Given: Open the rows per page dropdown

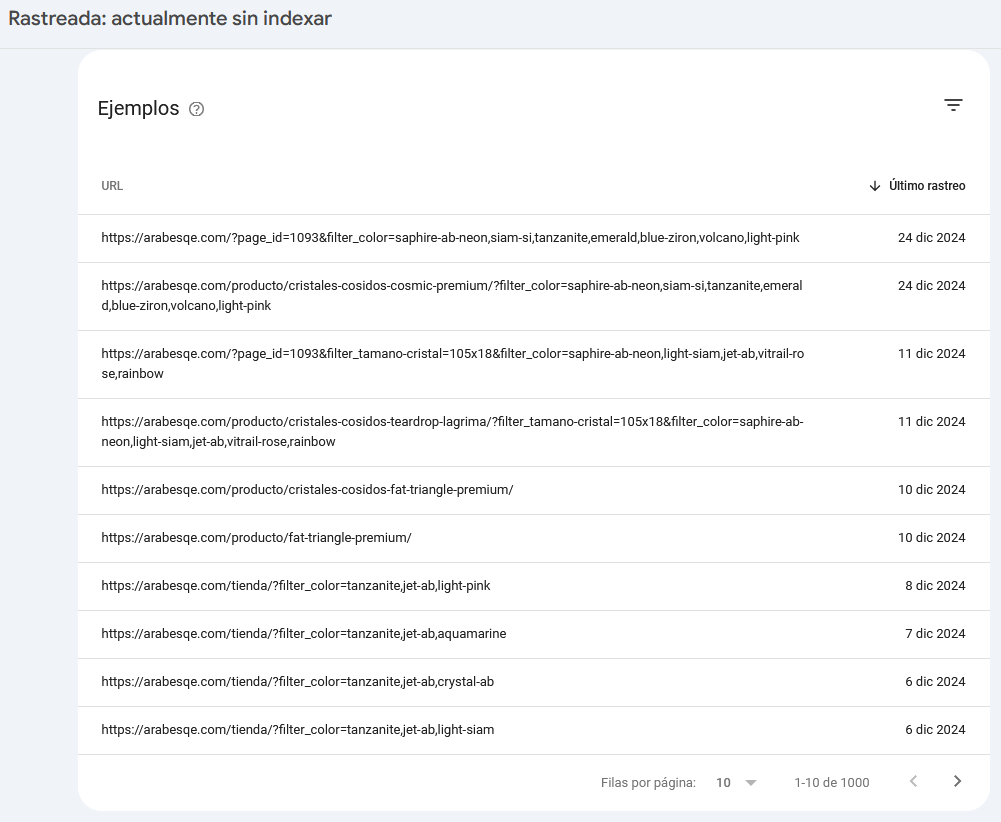Looking at the screenshot, I should point(736,782).
